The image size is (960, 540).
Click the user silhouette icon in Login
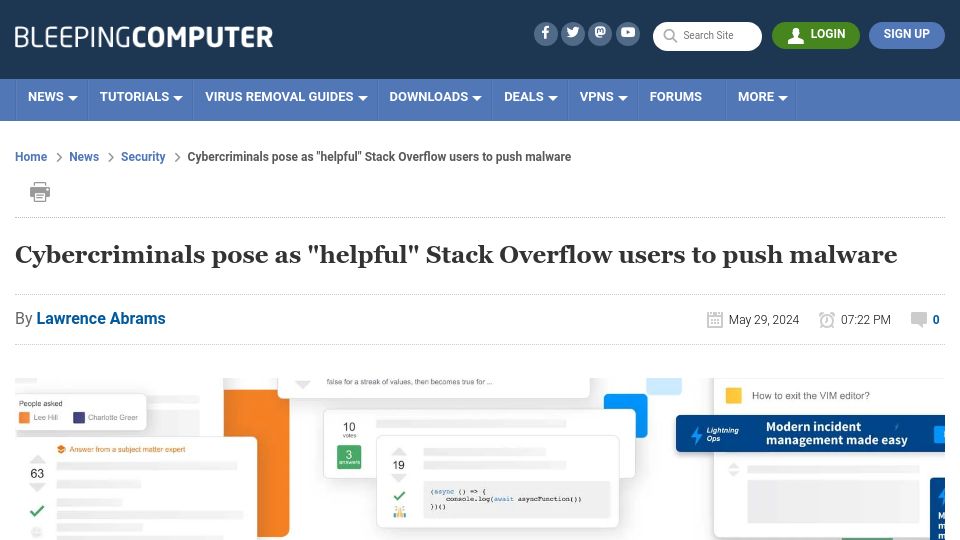click(795, 36)
